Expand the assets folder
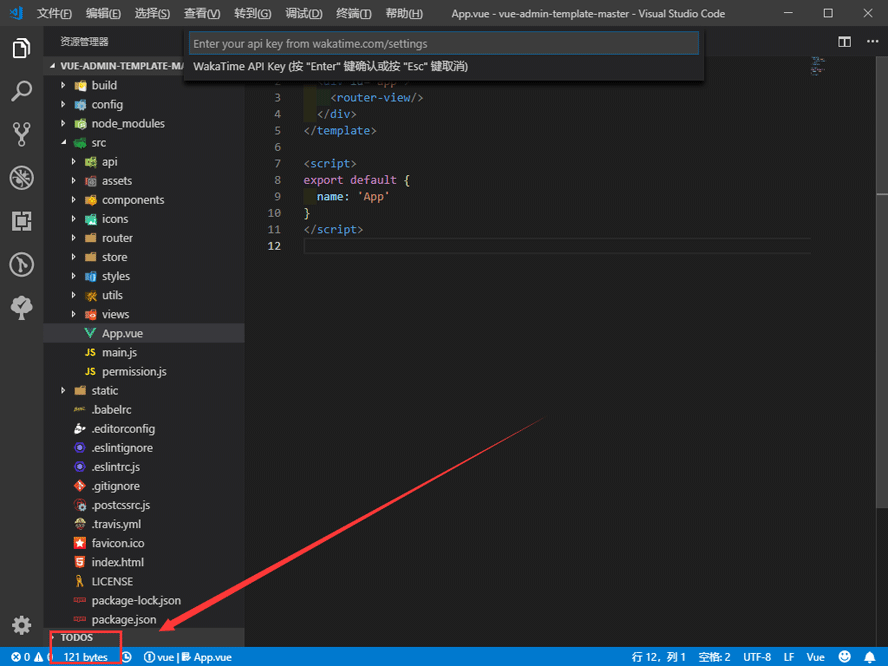The width and height of the screenshot is (888, 666). 144,181
